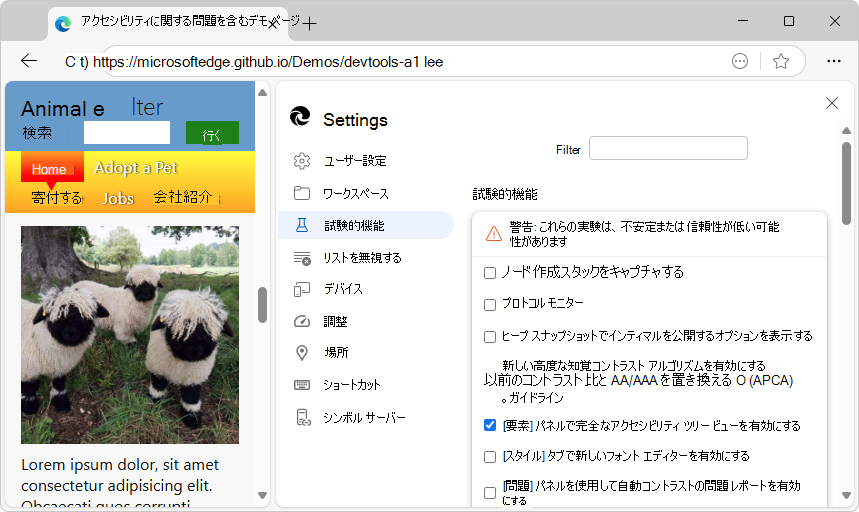Click the keyboard icon for ショートカット
Viewport: 859px width, 512px height.
(302, 385)
